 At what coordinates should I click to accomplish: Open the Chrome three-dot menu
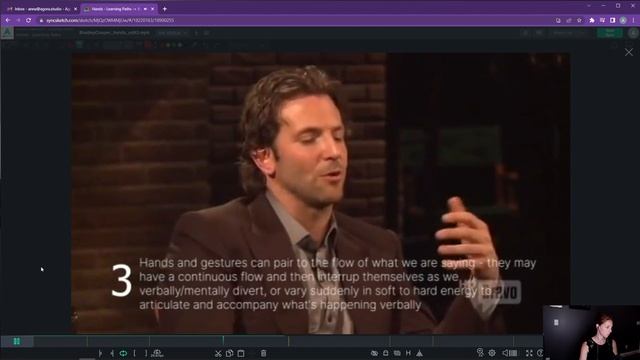point(634,20)
